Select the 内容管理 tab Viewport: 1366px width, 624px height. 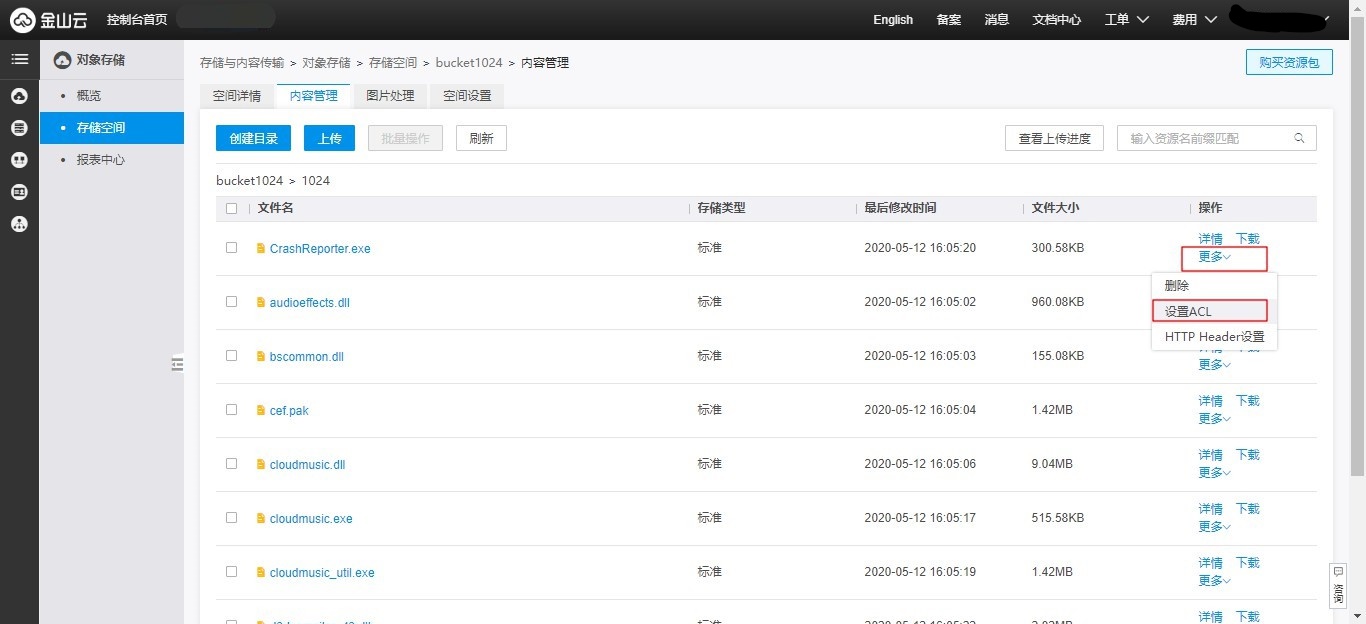pos(313,96)
